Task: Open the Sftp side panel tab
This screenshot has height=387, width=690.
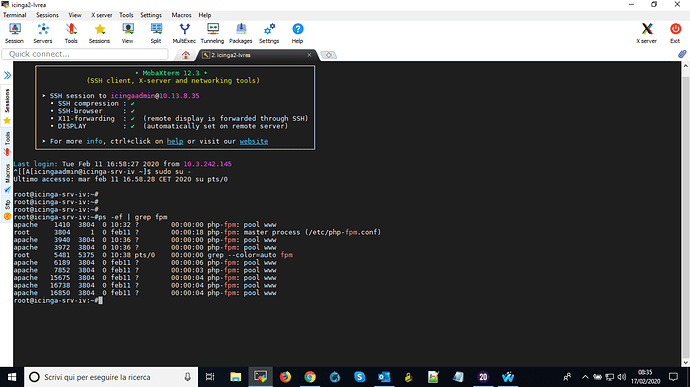Action: coord(7,210)
